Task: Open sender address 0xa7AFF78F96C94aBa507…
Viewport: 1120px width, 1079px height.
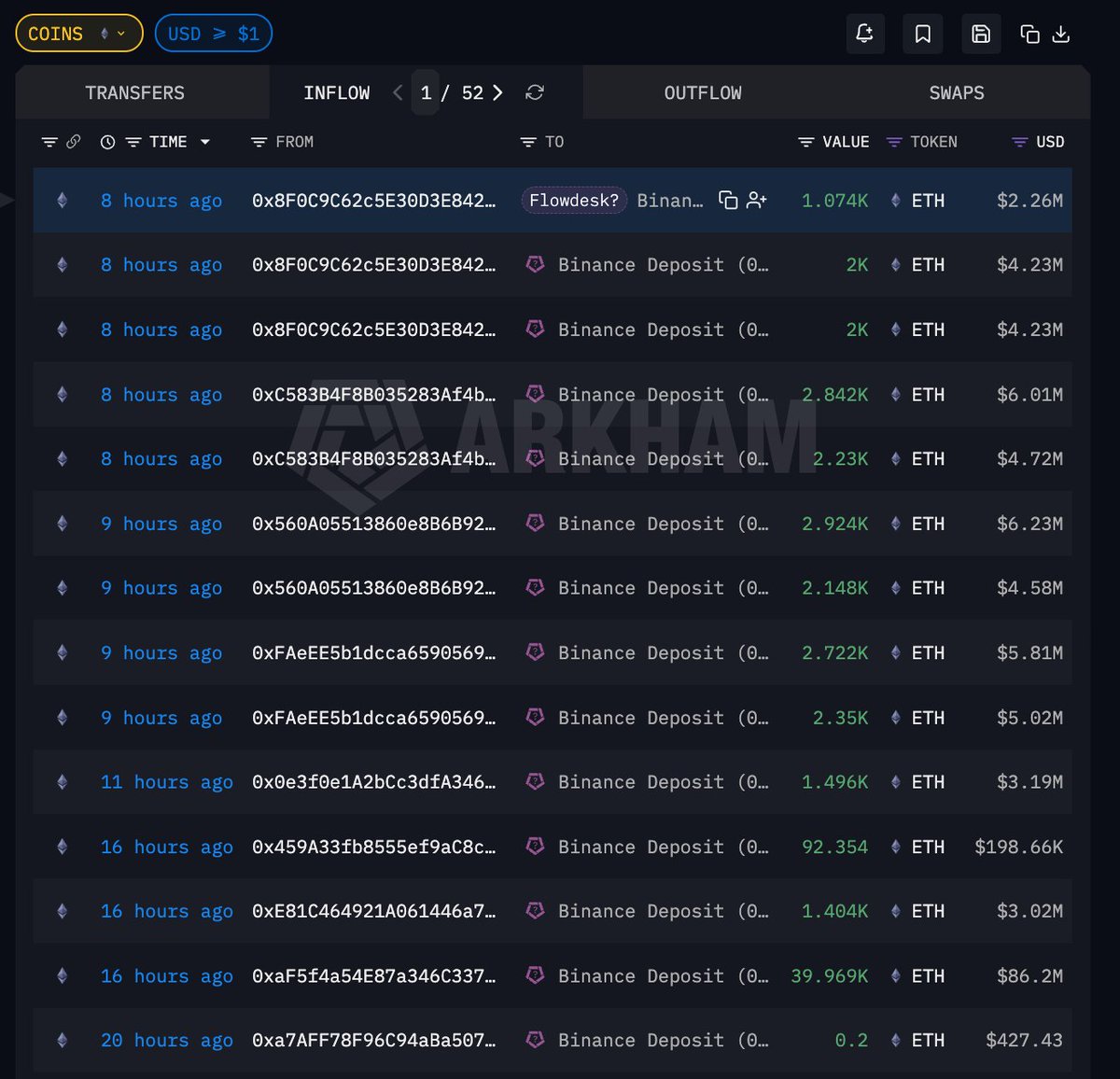Action: (x=374, y=1040)
